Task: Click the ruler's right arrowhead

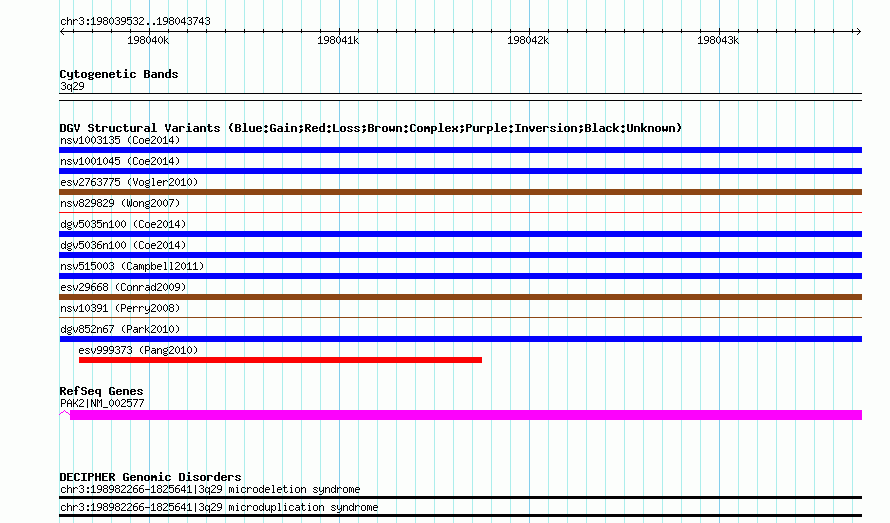Action: click(858, 32)
